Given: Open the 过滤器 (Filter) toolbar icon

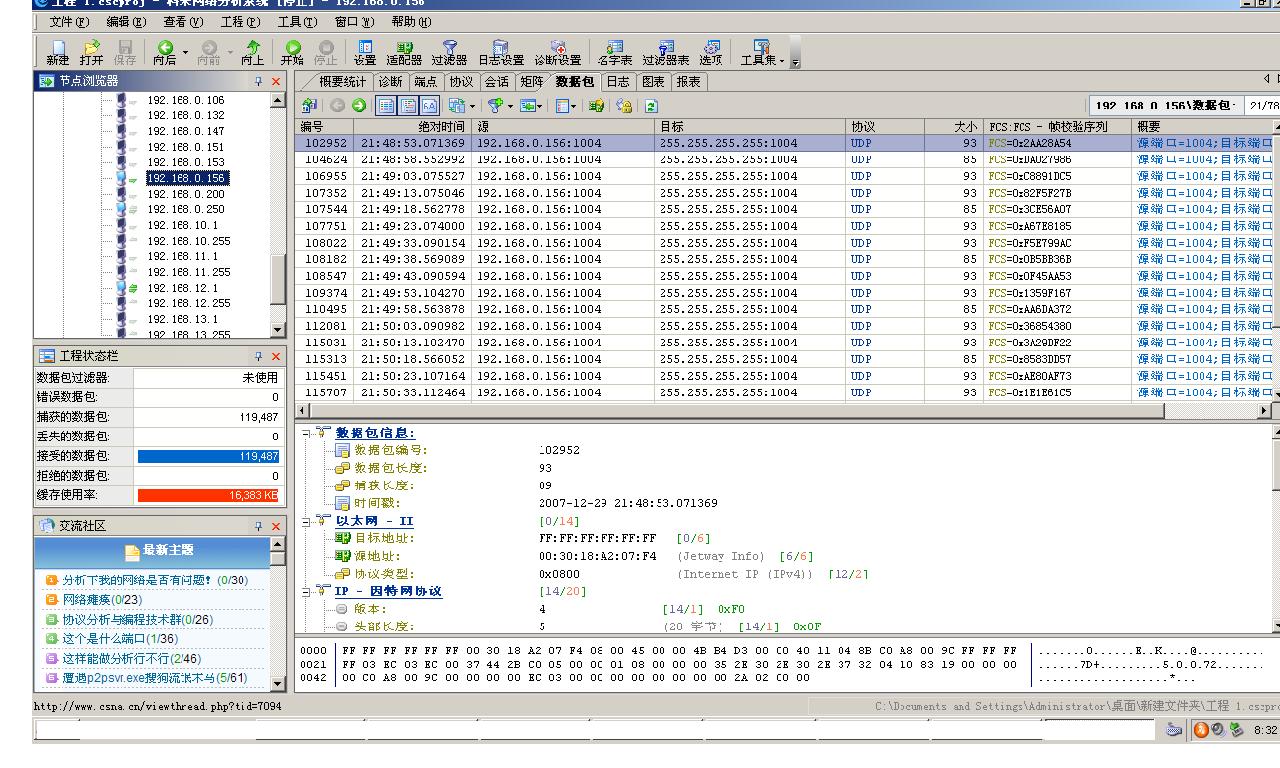Looking at the screenshot, I should click(449, 50).
